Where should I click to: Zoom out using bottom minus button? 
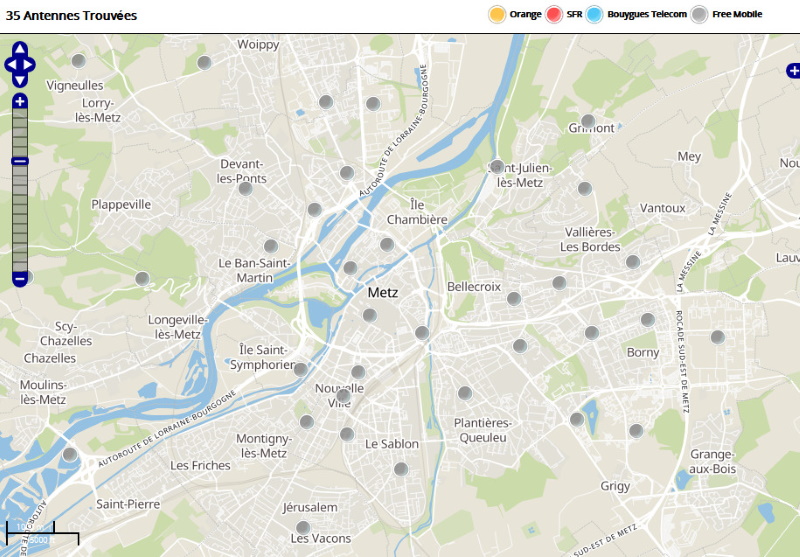pyautogui.click(x=20, y=278)
